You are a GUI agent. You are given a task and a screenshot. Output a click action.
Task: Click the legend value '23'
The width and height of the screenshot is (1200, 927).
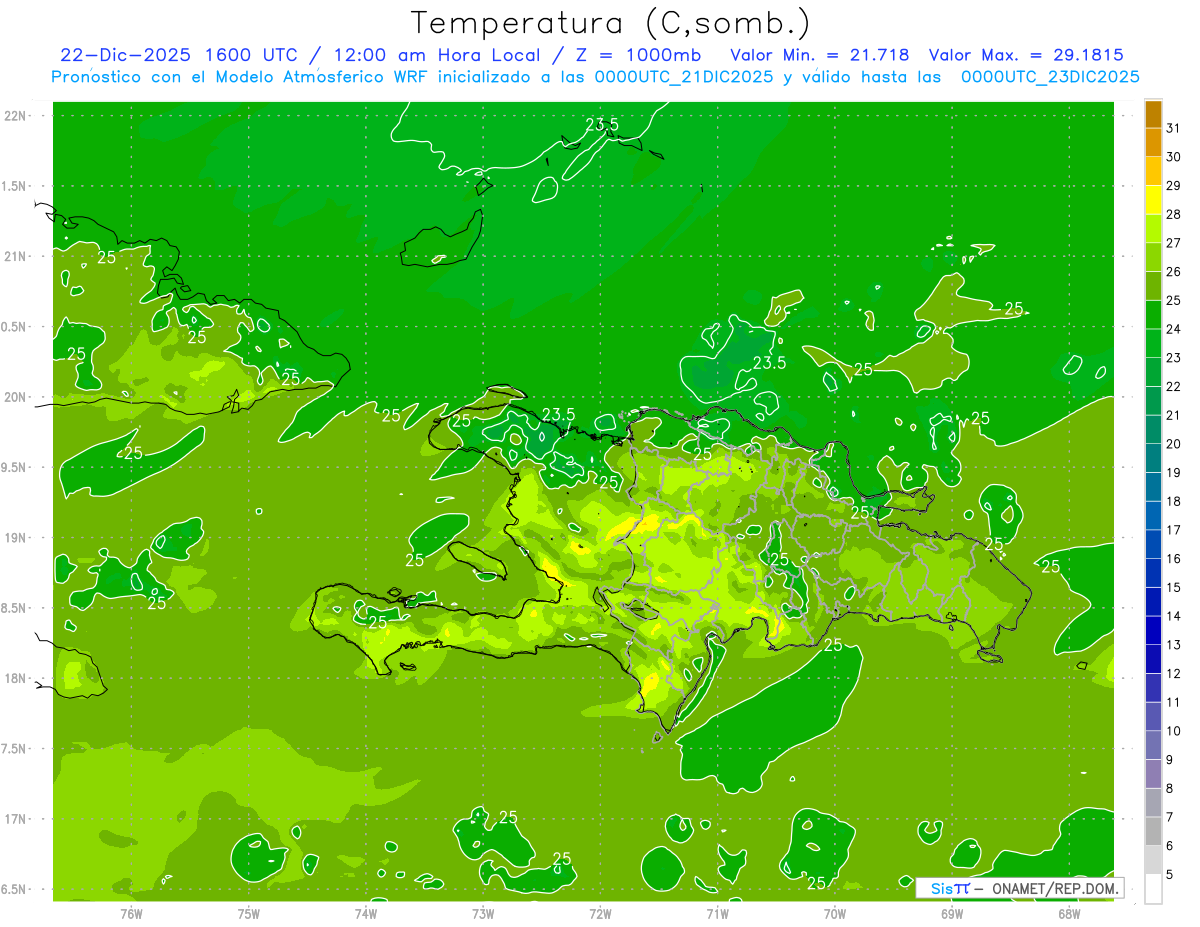1174,358
